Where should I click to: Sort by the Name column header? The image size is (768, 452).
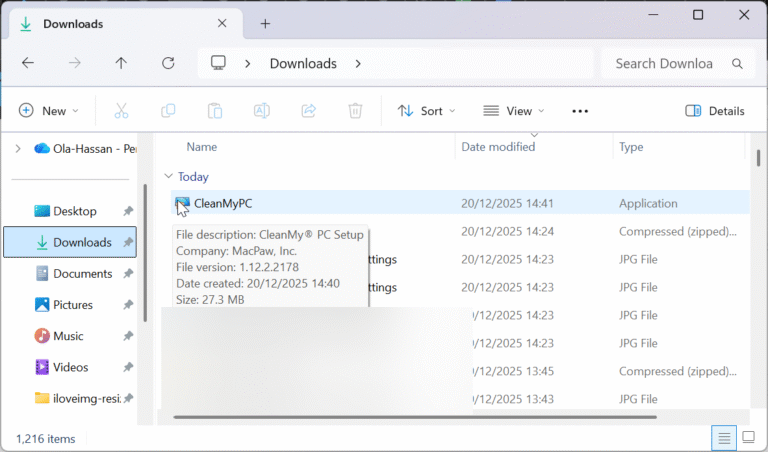pos(202,147)
